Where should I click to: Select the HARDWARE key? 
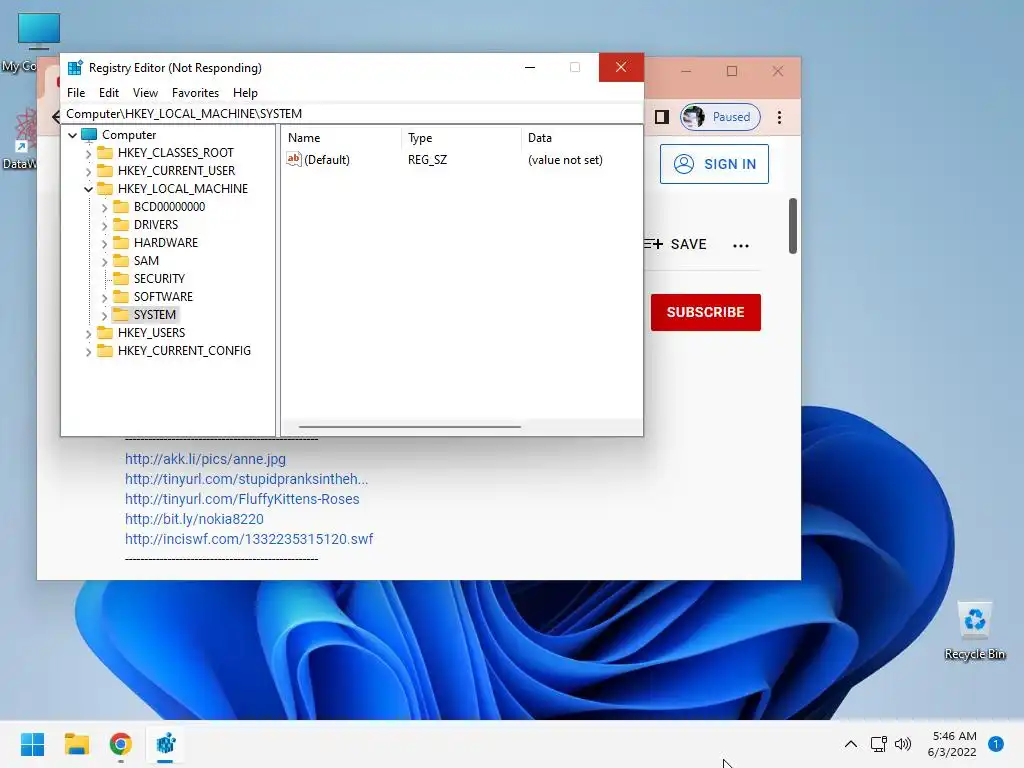(x=165, y=242)
